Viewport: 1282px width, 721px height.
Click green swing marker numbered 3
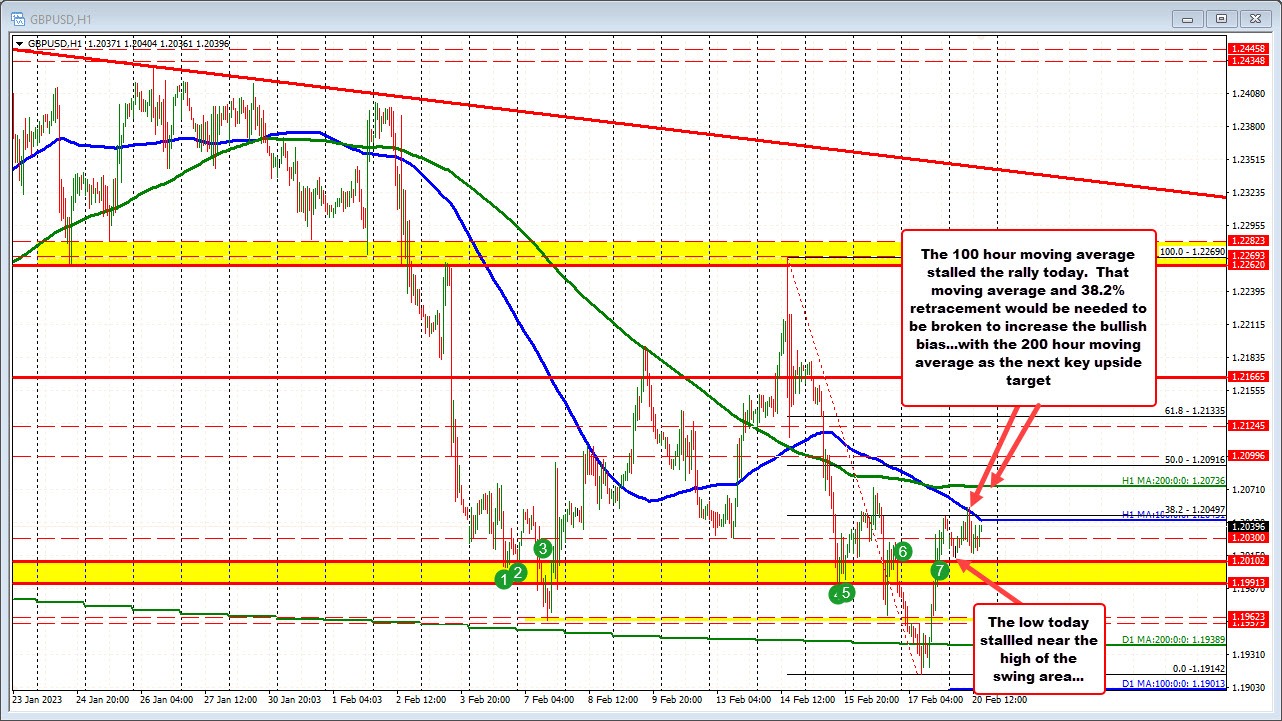click(545, 548)
